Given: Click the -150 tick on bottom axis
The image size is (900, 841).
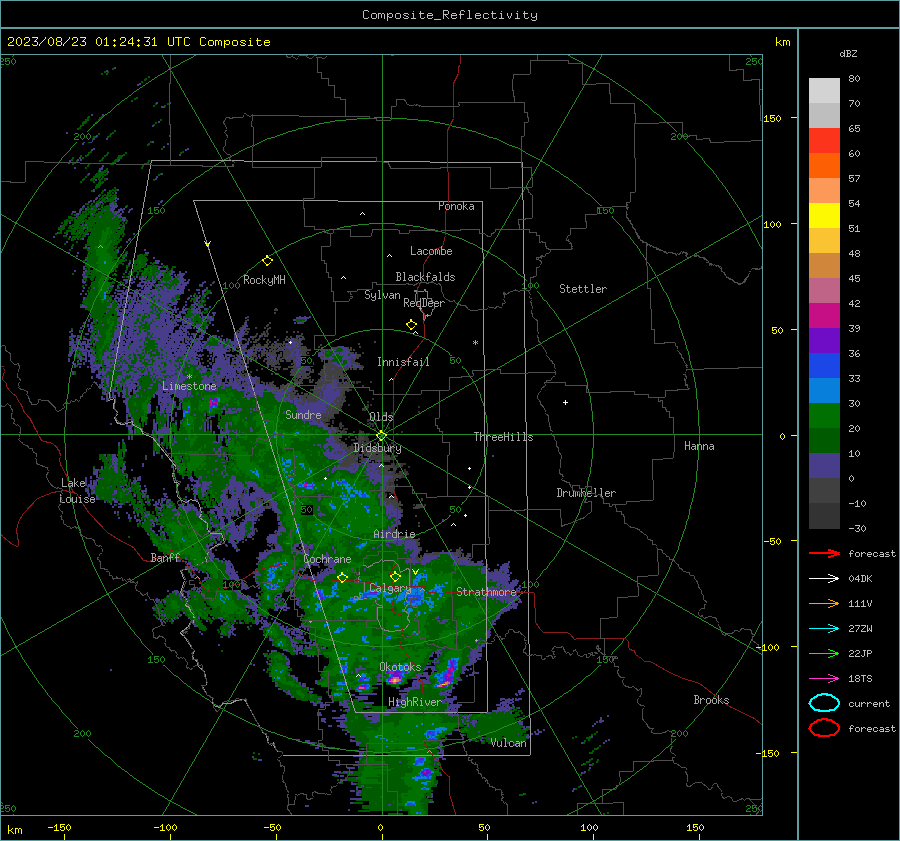Looking at the screenshot, I should tap(59, 827).
